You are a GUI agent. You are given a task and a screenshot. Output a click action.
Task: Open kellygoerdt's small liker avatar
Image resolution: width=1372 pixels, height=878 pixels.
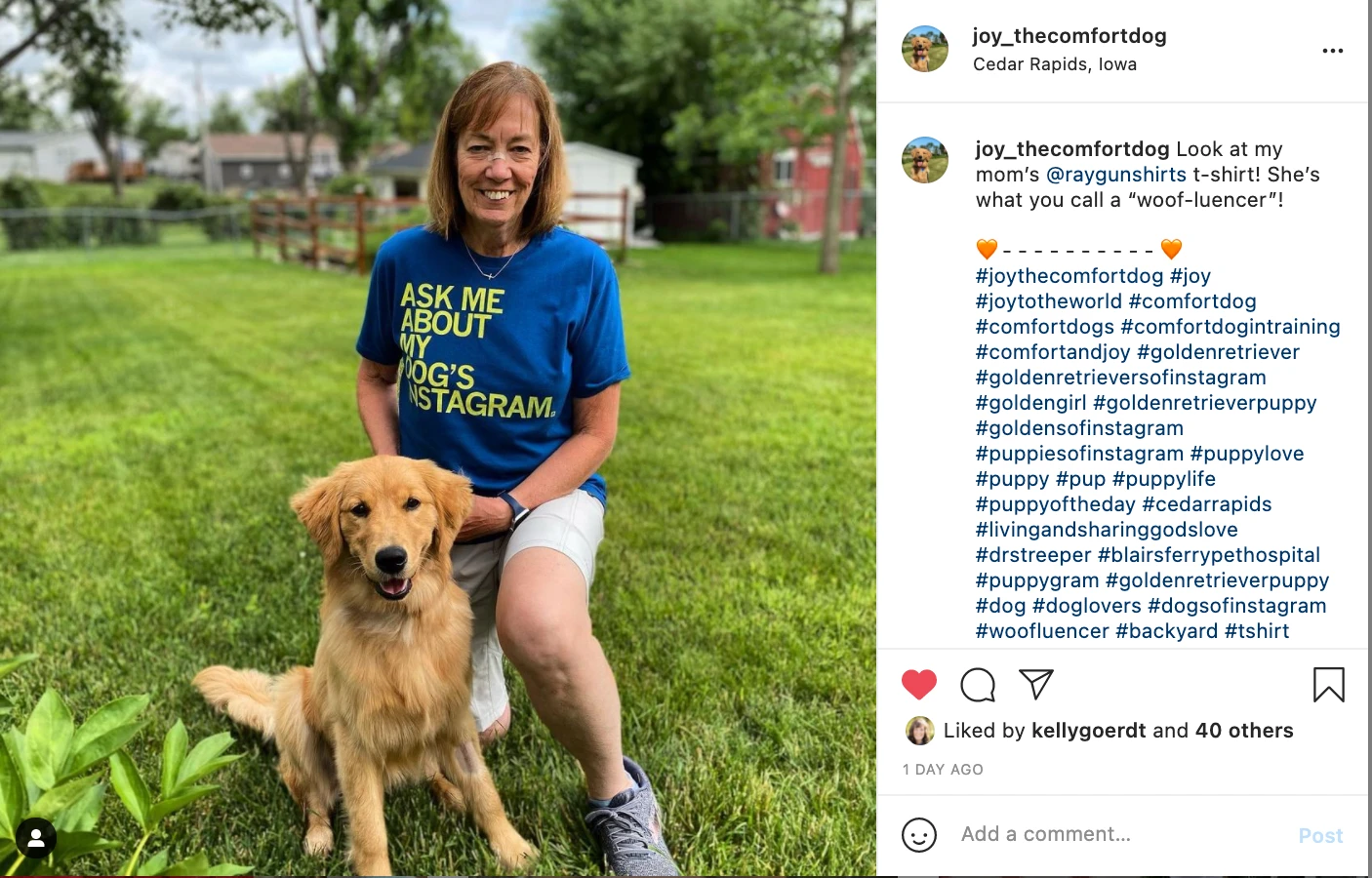[x=919, y=730]
